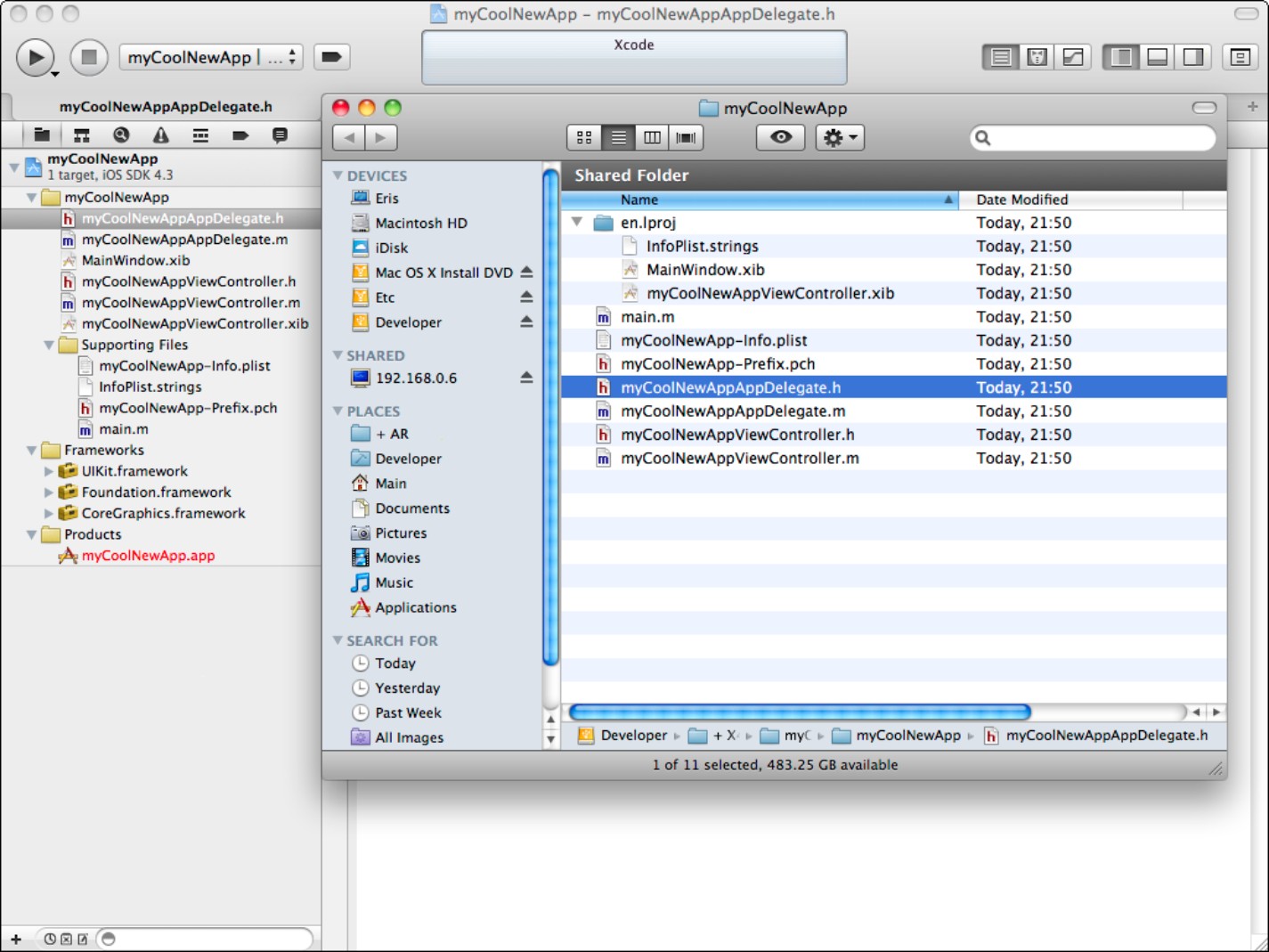The height and width of the screenshot is (952, 1269).
Task: Switch Finder to Cover Flow view
Action: 686,138
